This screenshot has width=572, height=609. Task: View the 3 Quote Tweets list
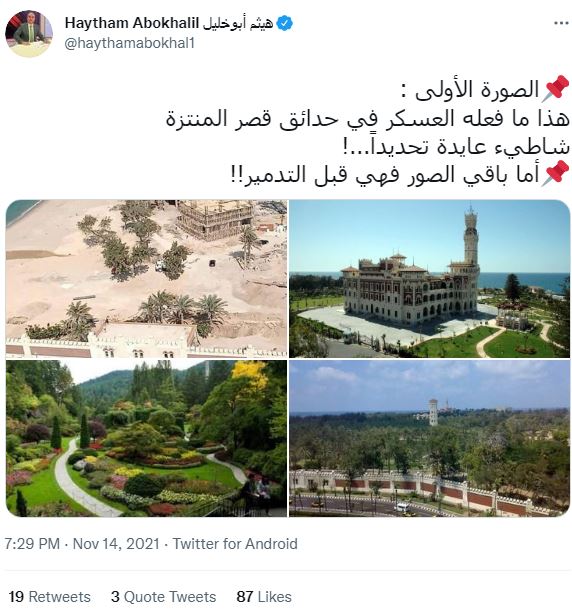point(163,597)
